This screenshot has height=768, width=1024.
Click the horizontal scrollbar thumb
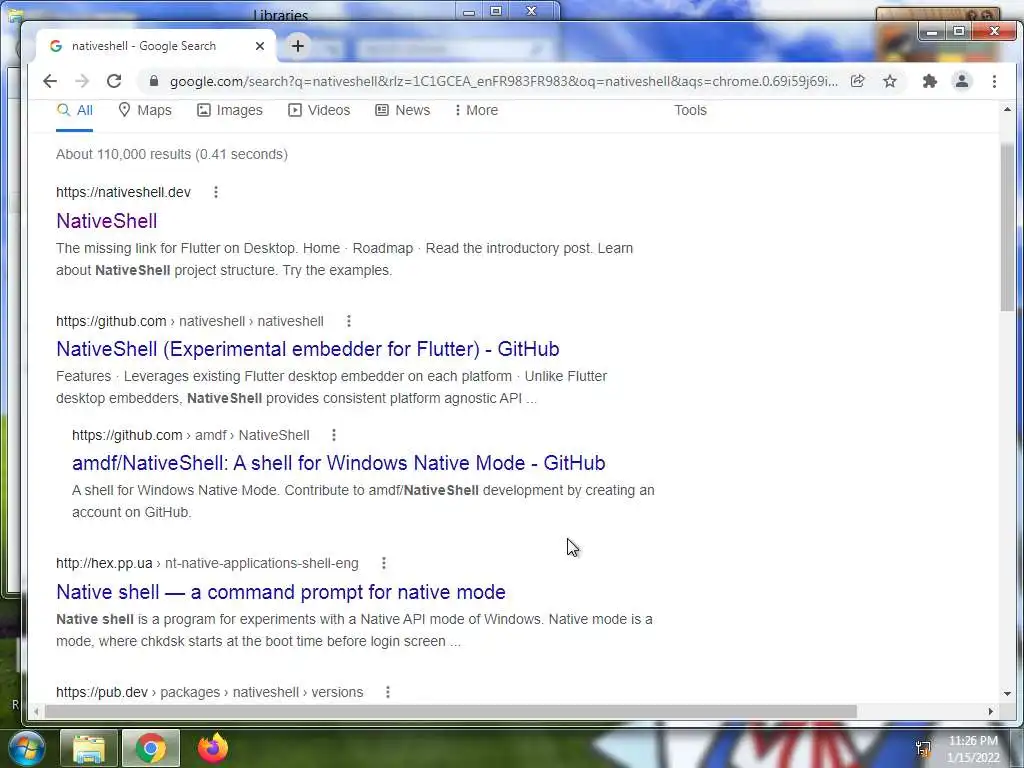click(451, 711)
